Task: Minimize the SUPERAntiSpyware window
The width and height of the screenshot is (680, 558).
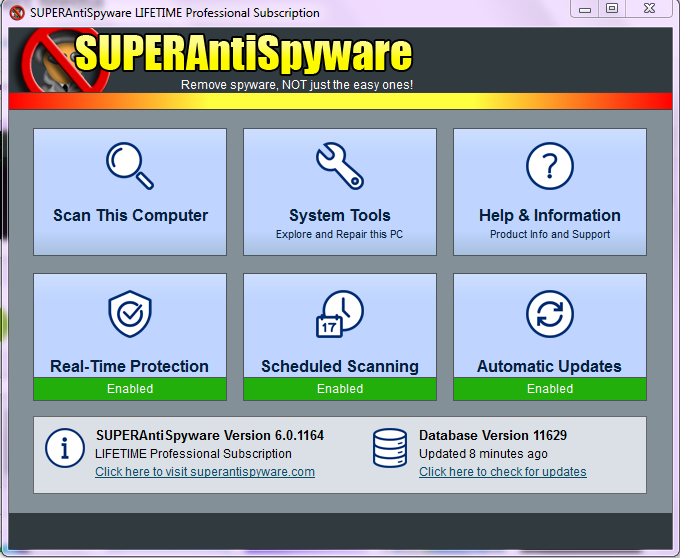Action: (585, 9)
